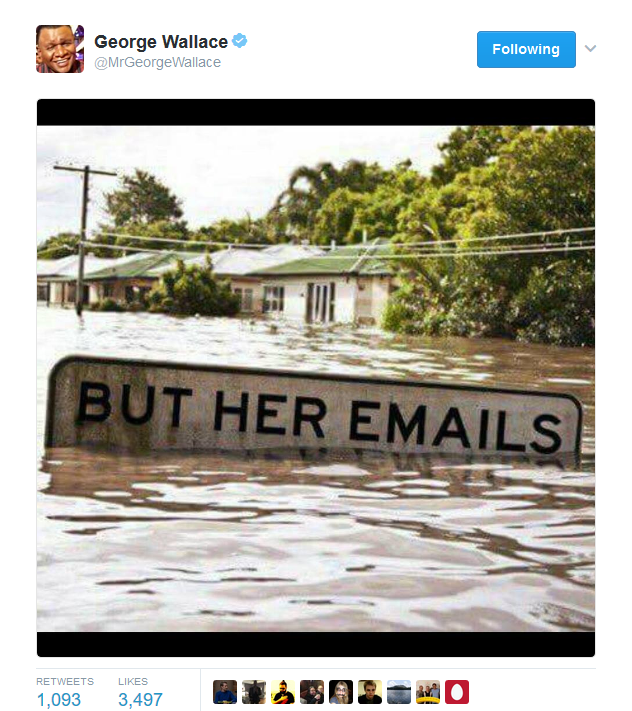Click the @MrGeorgeWallace handle
Screen dimensions: 632x711
point(157,62)
